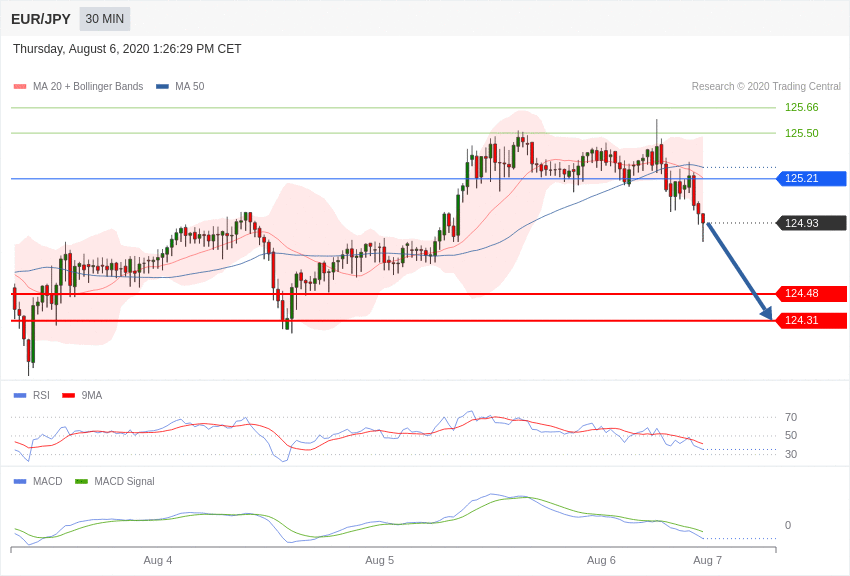Click the RSI legend label
This screenshot has height=576, width=850.
pos(41,396)
